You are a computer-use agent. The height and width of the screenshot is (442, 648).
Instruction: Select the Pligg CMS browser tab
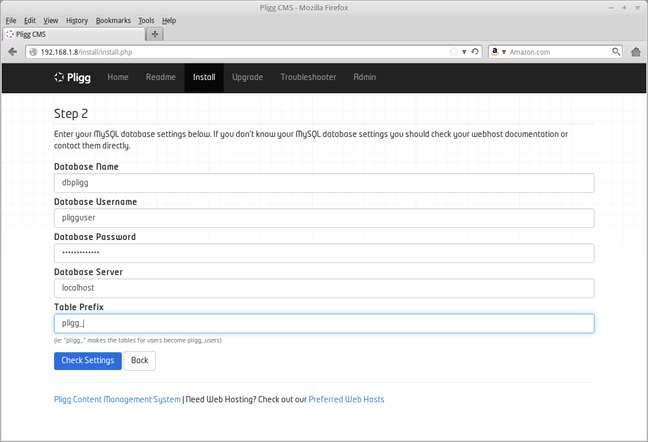click(x=74, y=34)
